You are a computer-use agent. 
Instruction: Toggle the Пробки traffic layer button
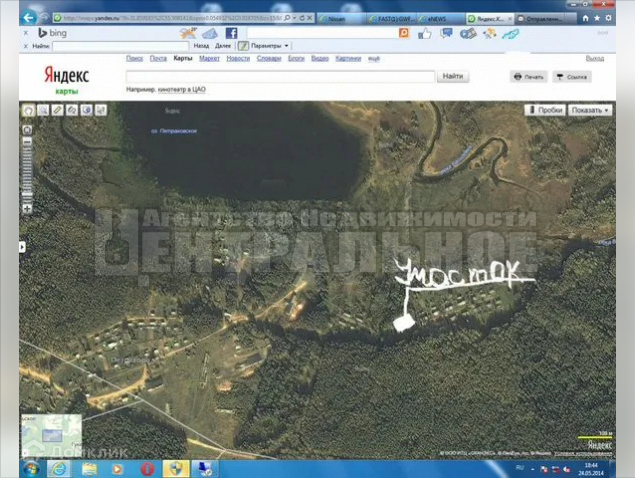545,110
